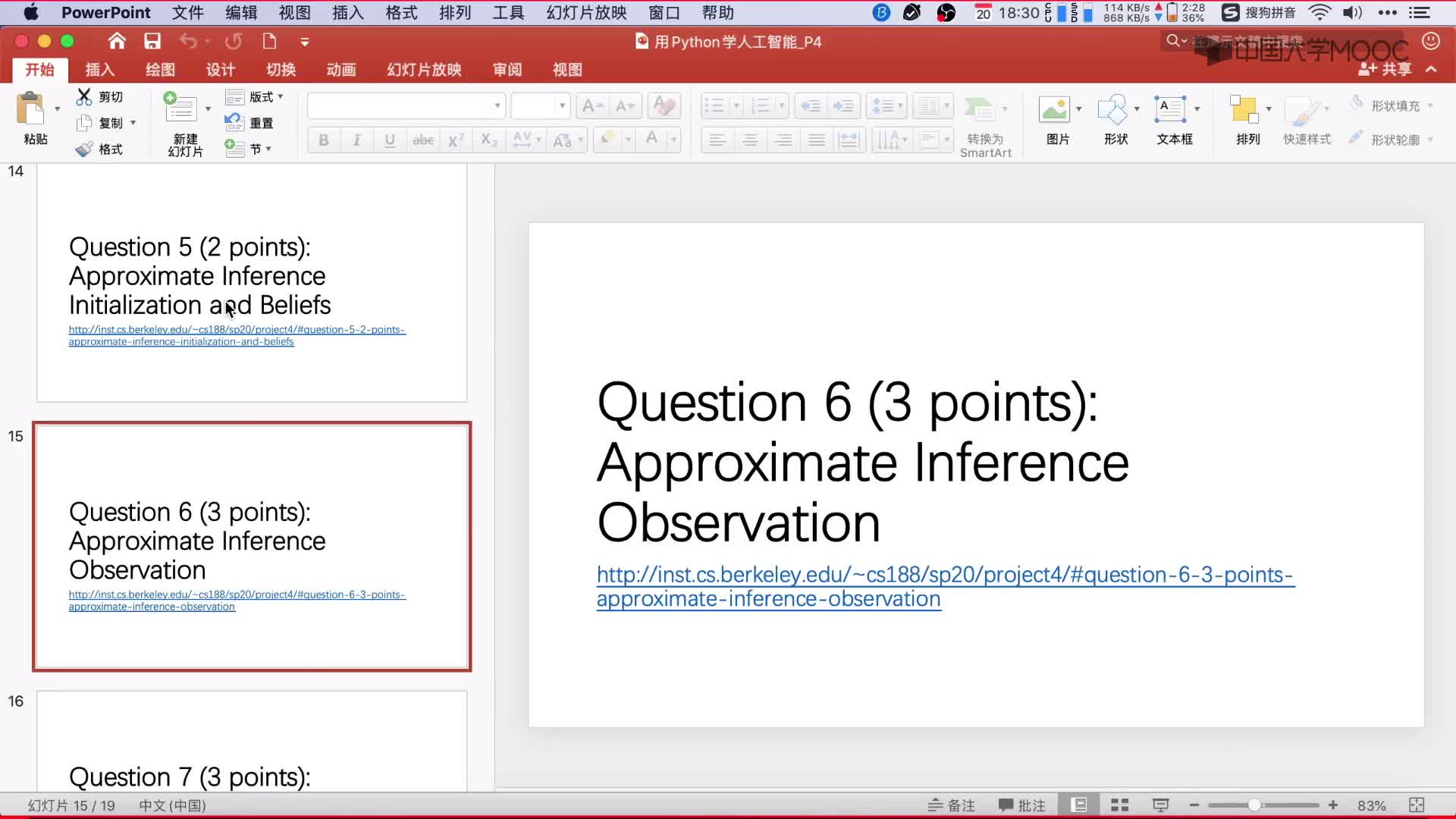Viewport: 1456px width, 819px height.
Task: Click the slide title Question 6 text
Action: 863,462
